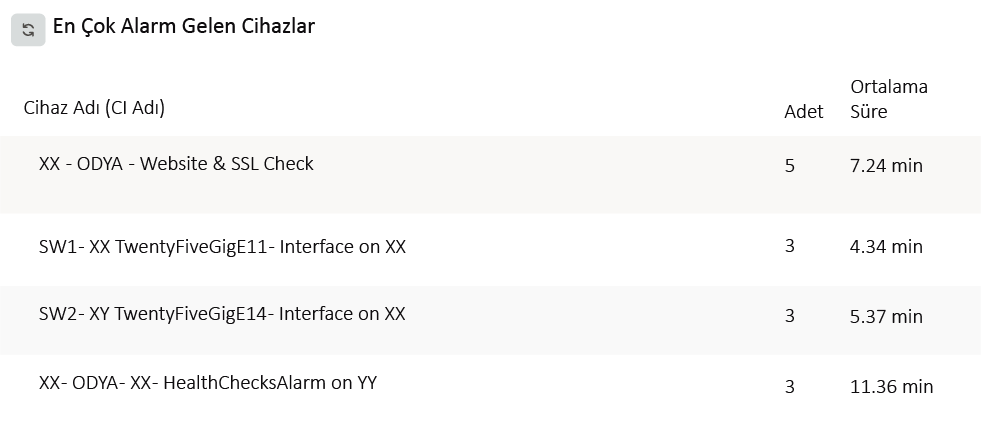Click the '4.34 min' average duration value
The height and width of the screenshot is (428, 981).
(886, 247)
